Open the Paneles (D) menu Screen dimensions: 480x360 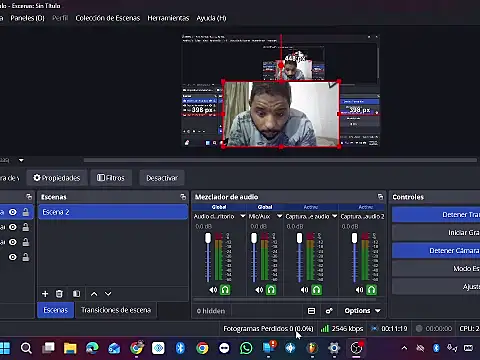27,18
